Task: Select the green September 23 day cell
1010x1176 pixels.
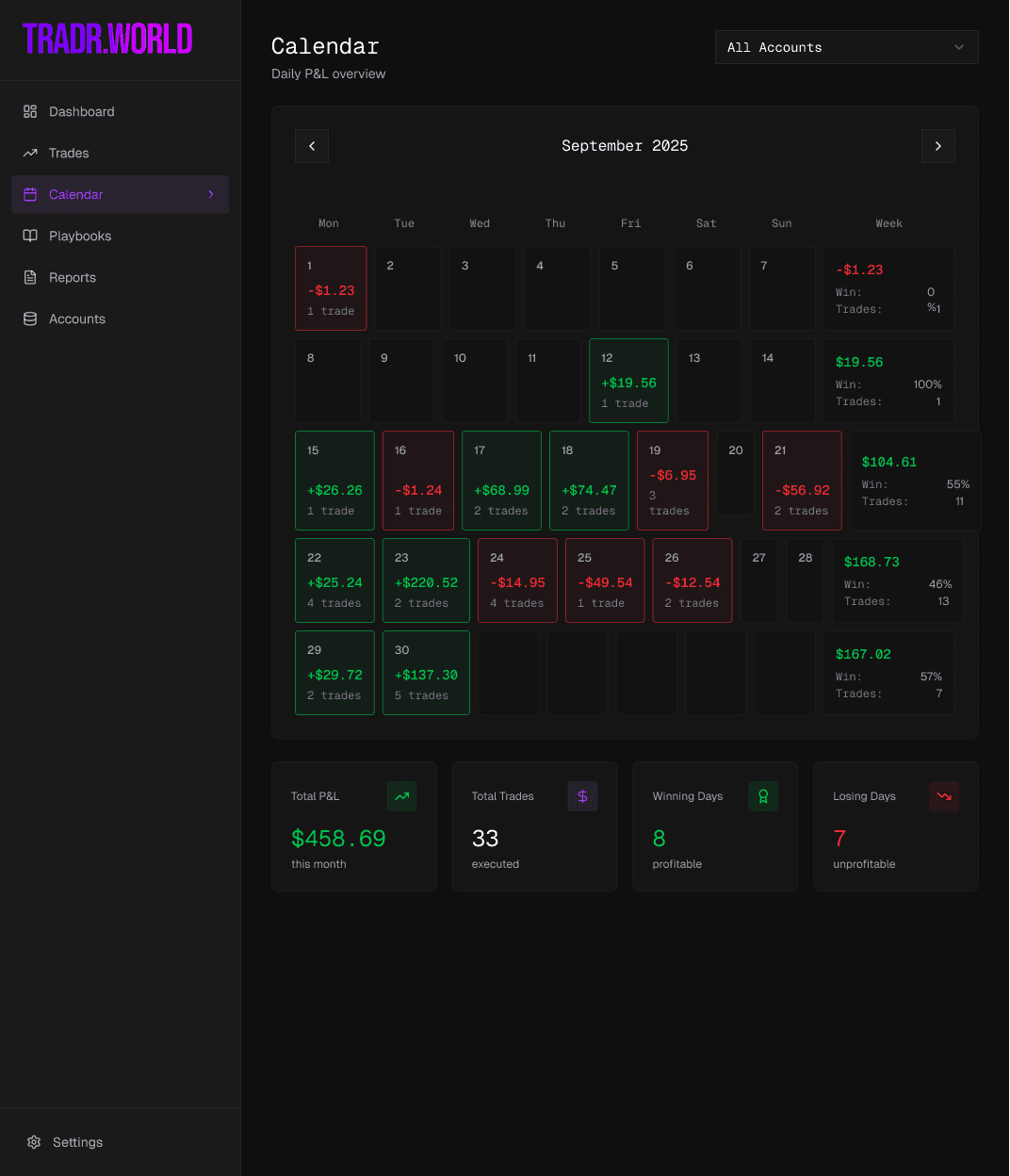Action: point(426,580)
